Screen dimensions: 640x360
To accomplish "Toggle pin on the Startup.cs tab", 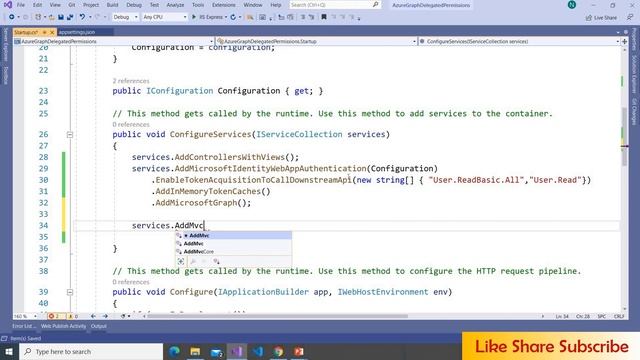I will pyautogui.click(x=44, y=32).
